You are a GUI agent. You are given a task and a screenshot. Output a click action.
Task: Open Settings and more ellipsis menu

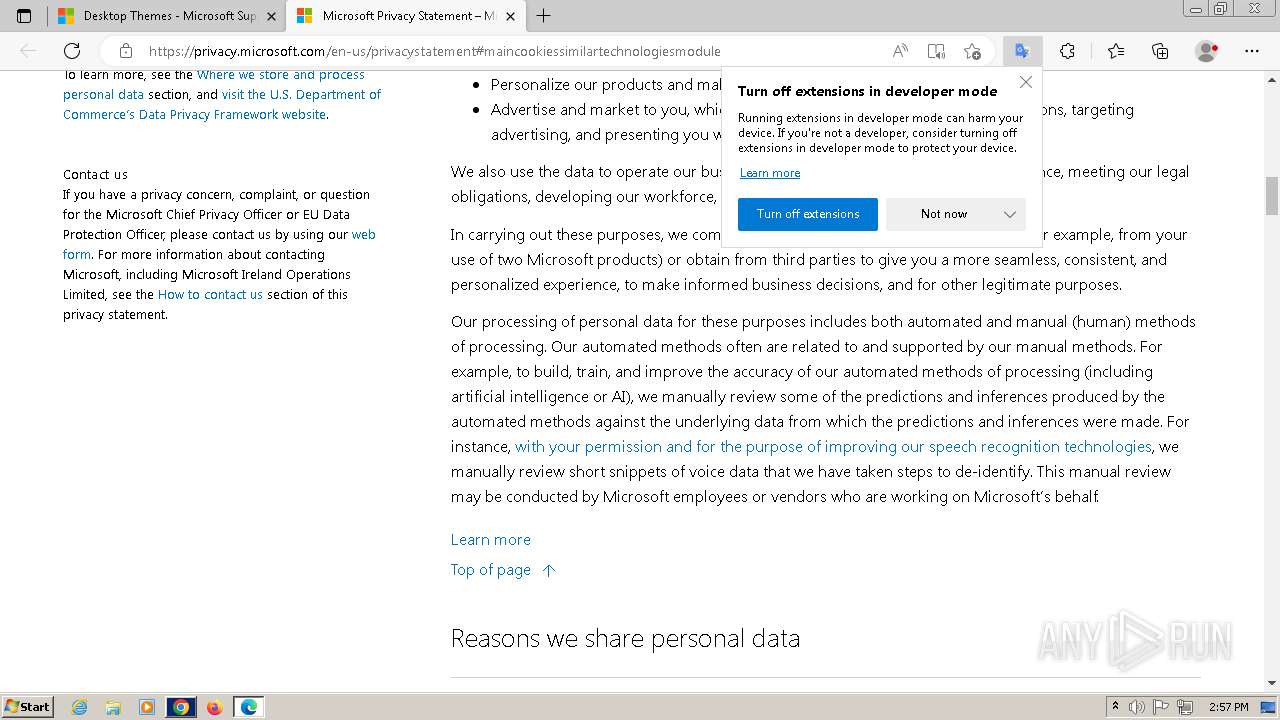click(x=1252, y=51)
